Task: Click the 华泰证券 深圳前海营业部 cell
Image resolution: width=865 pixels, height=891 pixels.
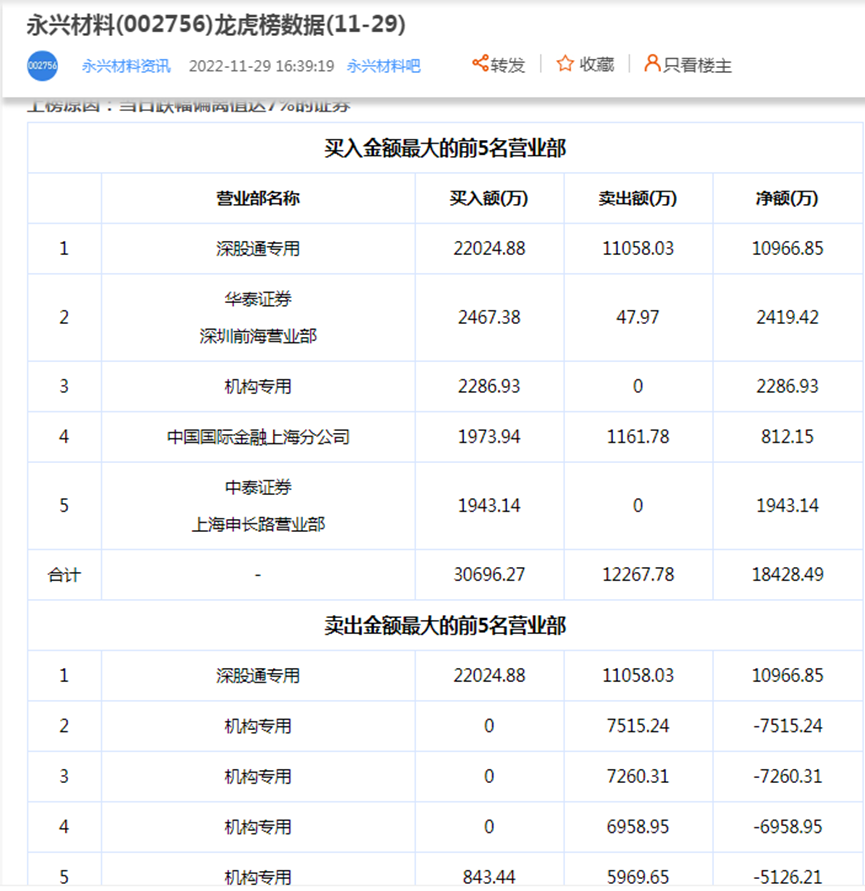Action: coord(258,318)
